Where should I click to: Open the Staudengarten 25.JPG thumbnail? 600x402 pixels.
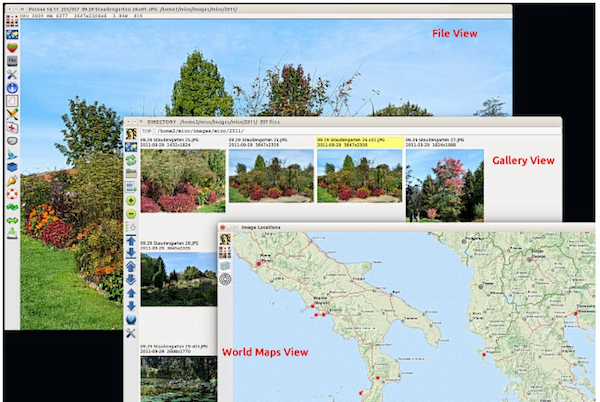183,181
